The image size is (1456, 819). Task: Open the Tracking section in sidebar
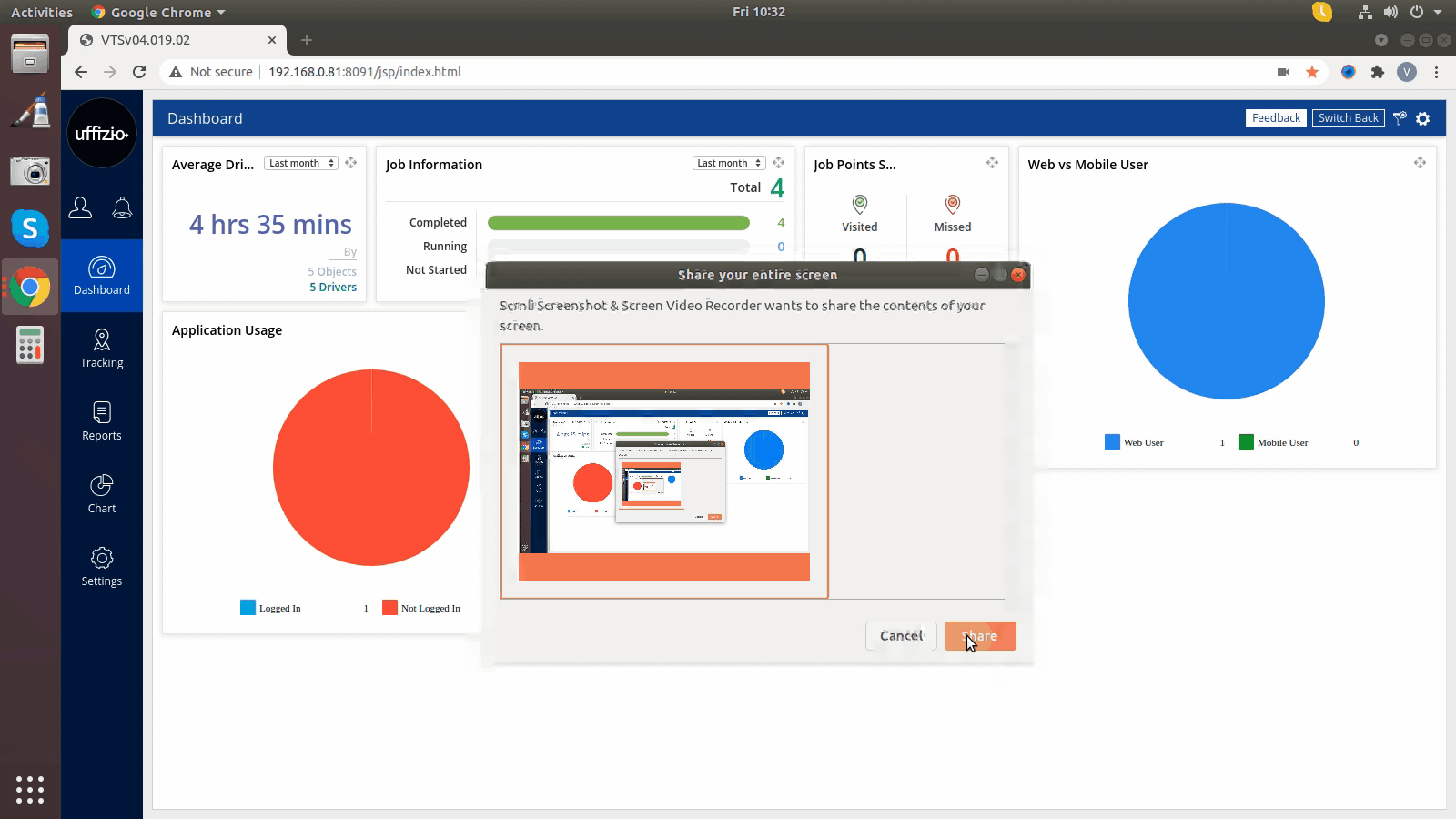coord(102,349)
